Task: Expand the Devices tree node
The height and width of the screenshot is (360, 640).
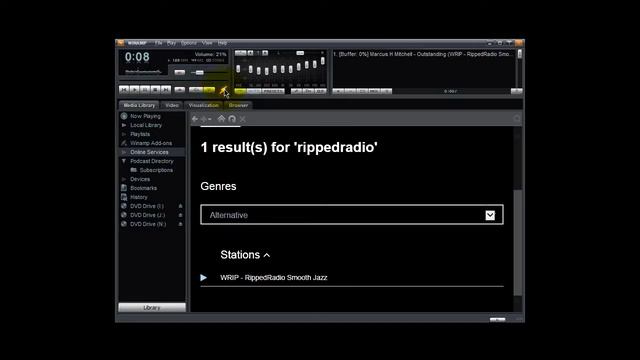Action: (x=124, y=179)
